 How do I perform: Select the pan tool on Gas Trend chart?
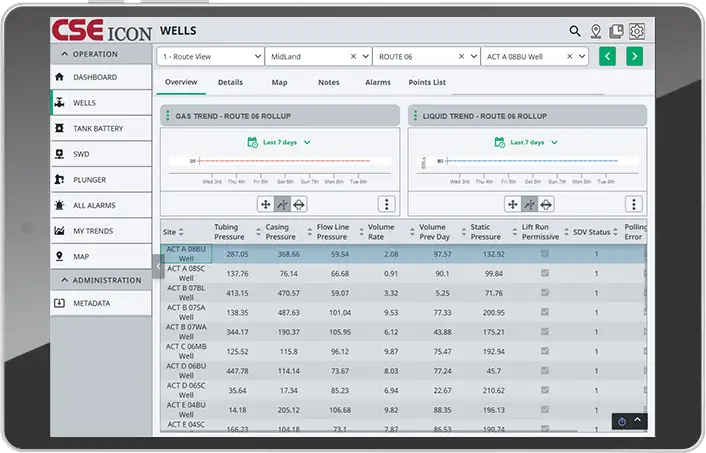pyautogui.click(x=265, y=204)
